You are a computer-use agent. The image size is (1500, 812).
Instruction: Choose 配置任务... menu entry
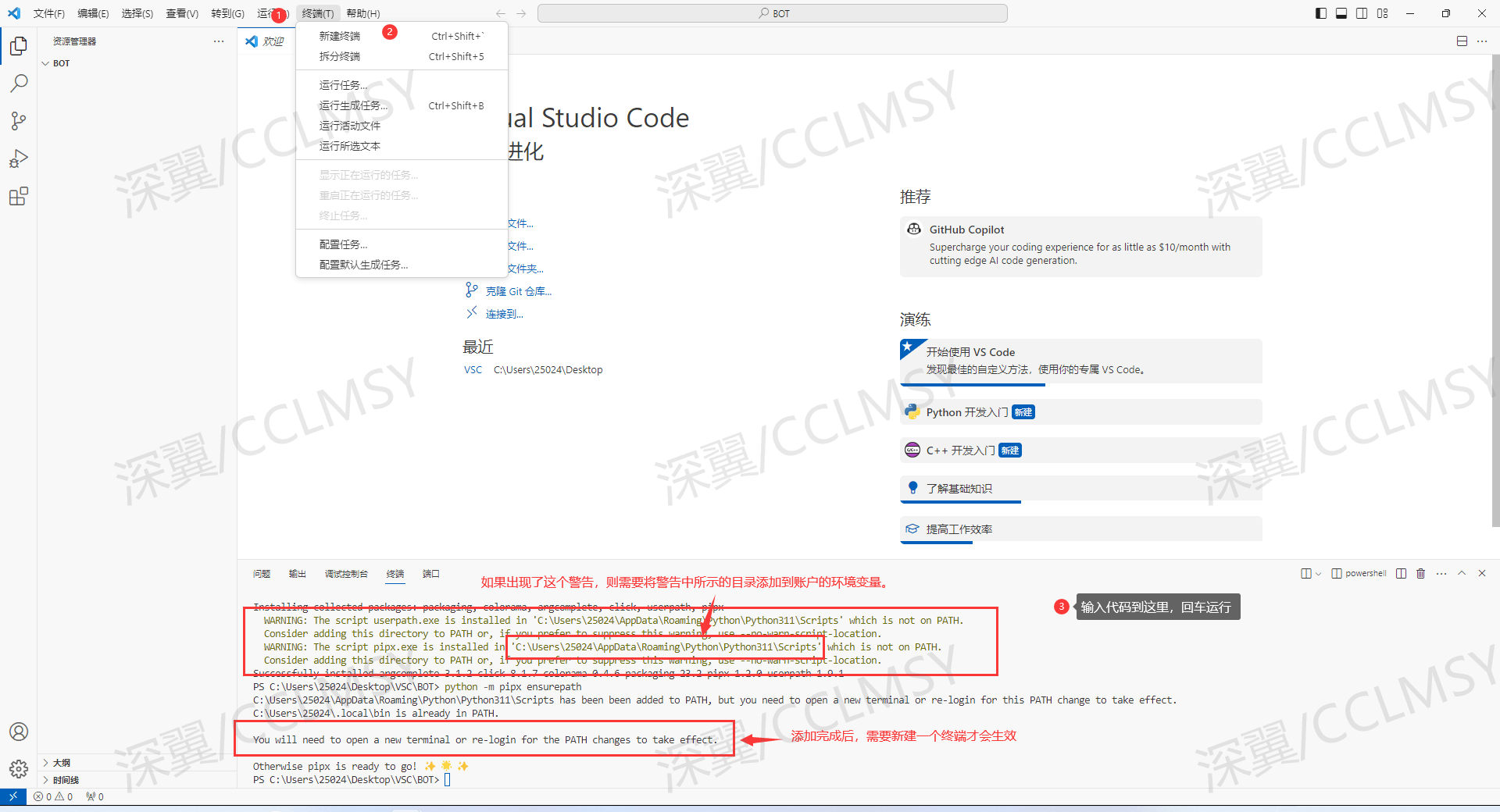(402, 244)
